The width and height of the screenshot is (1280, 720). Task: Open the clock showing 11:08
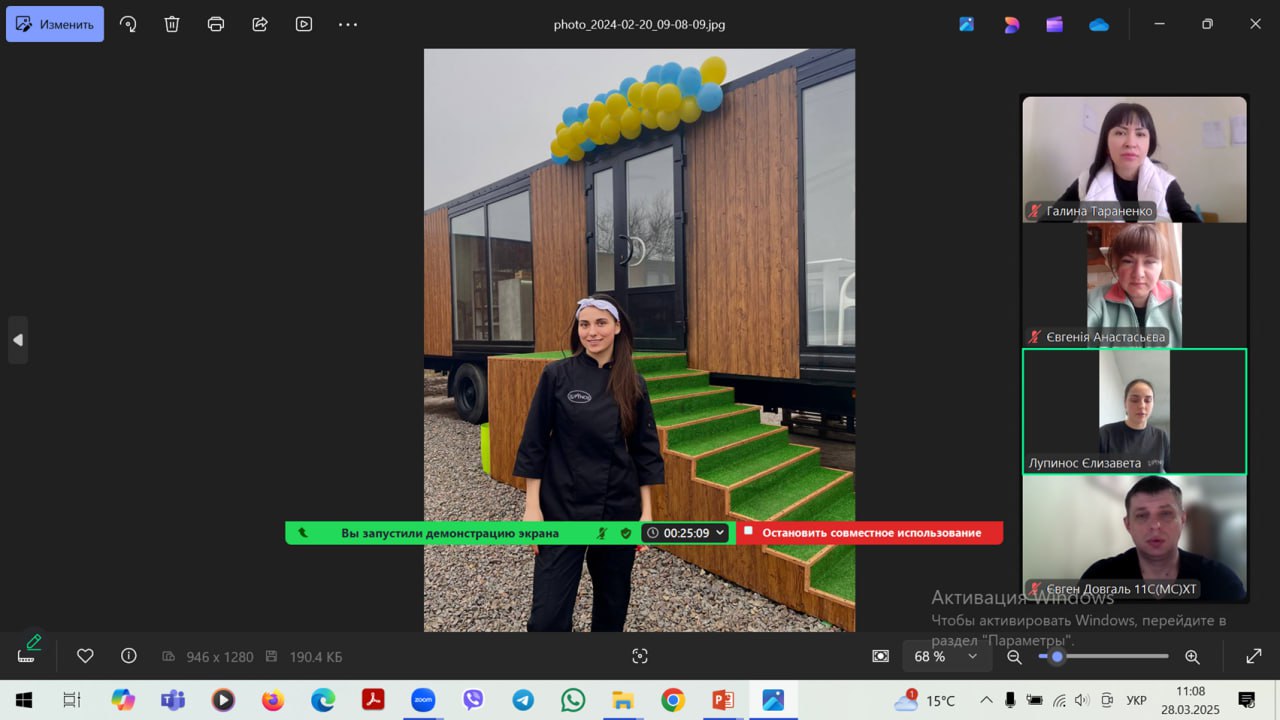click(x=1190, y=700)
